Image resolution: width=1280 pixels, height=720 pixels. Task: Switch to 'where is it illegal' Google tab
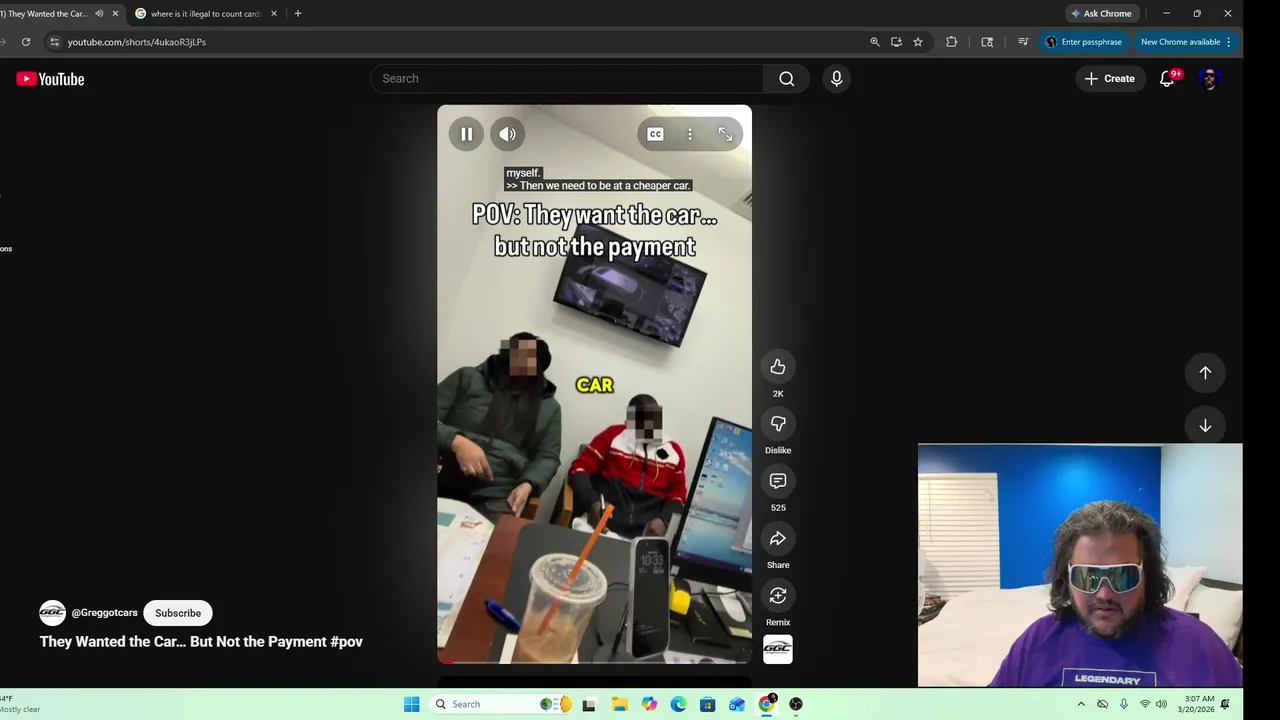coord(205,14)
